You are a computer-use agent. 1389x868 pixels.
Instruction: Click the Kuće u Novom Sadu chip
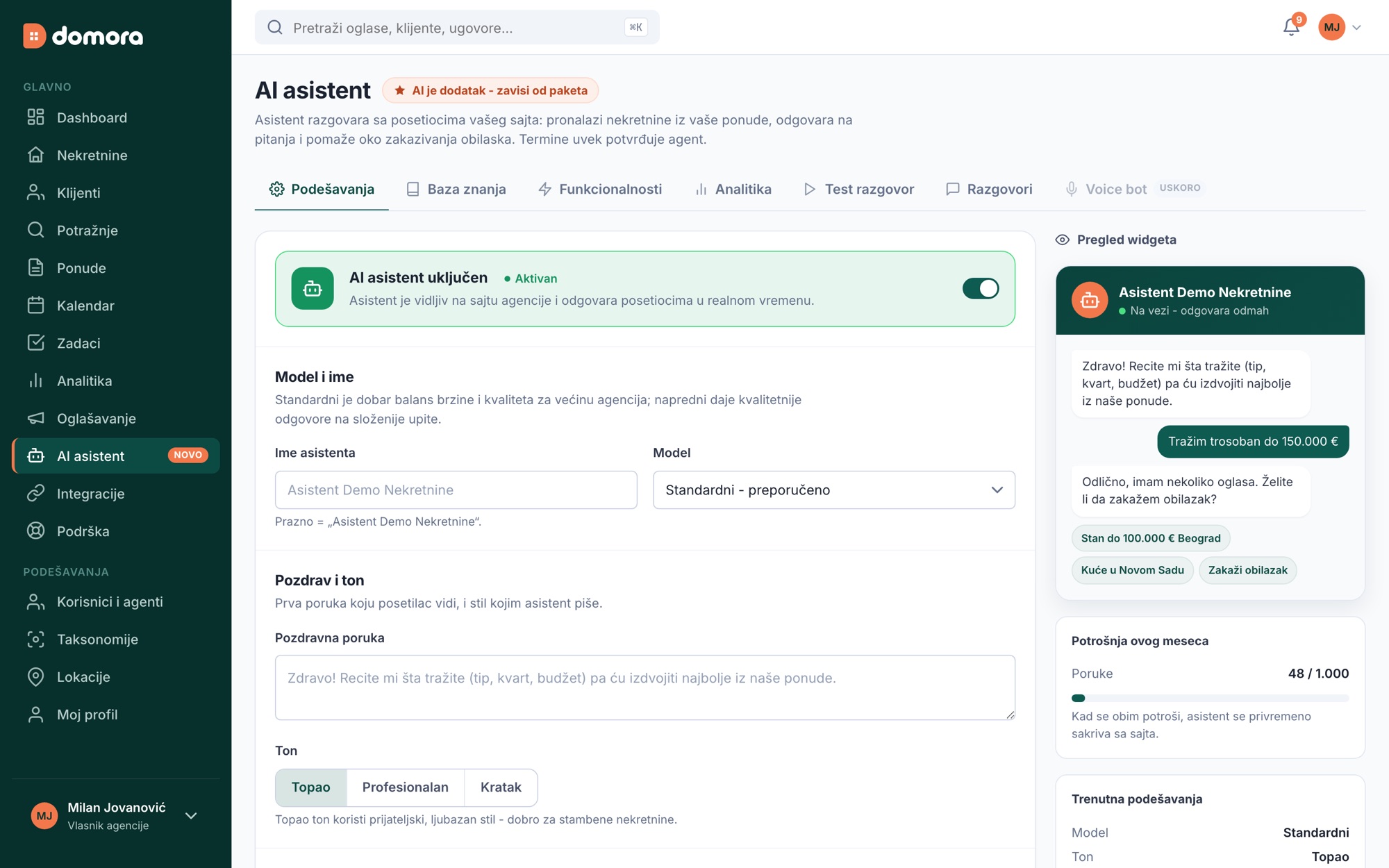point(1132,570)
